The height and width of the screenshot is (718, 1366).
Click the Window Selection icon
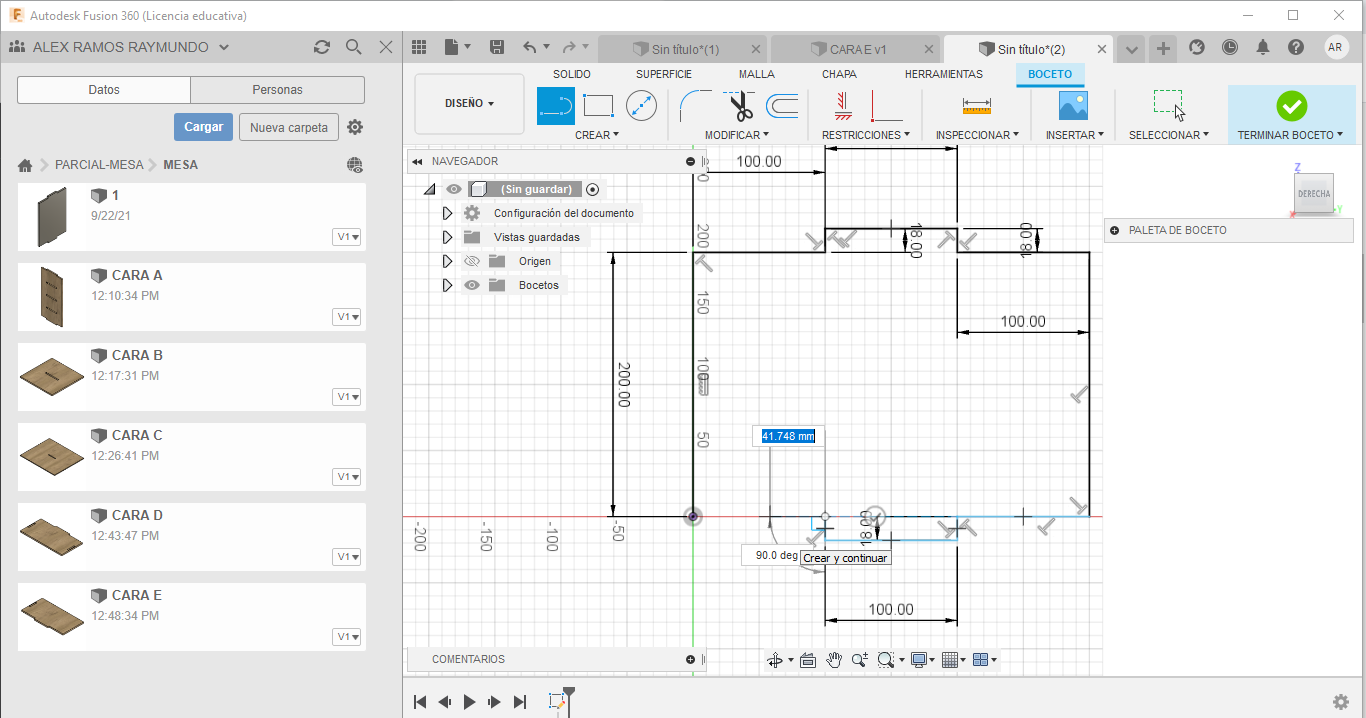click(x=1168, y=105)
